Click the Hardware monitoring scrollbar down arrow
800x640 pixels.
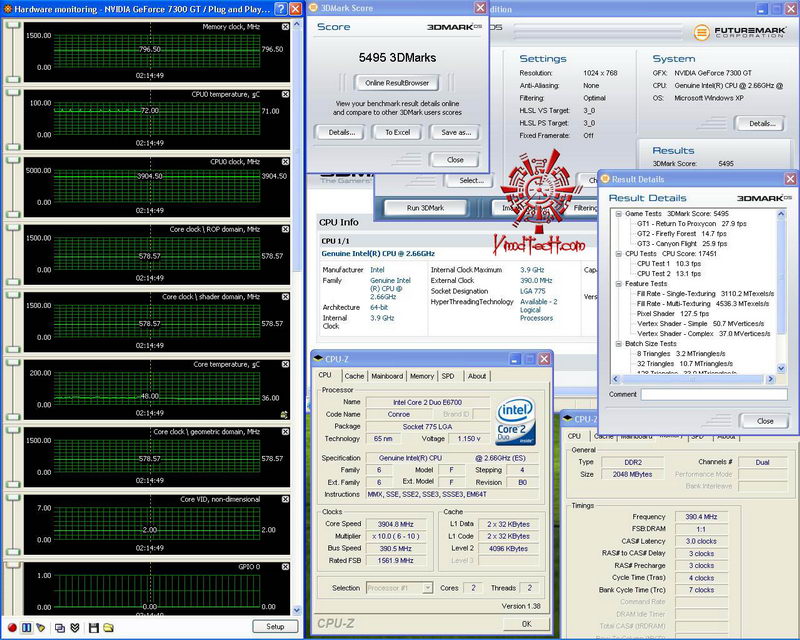tap(297, 610)
